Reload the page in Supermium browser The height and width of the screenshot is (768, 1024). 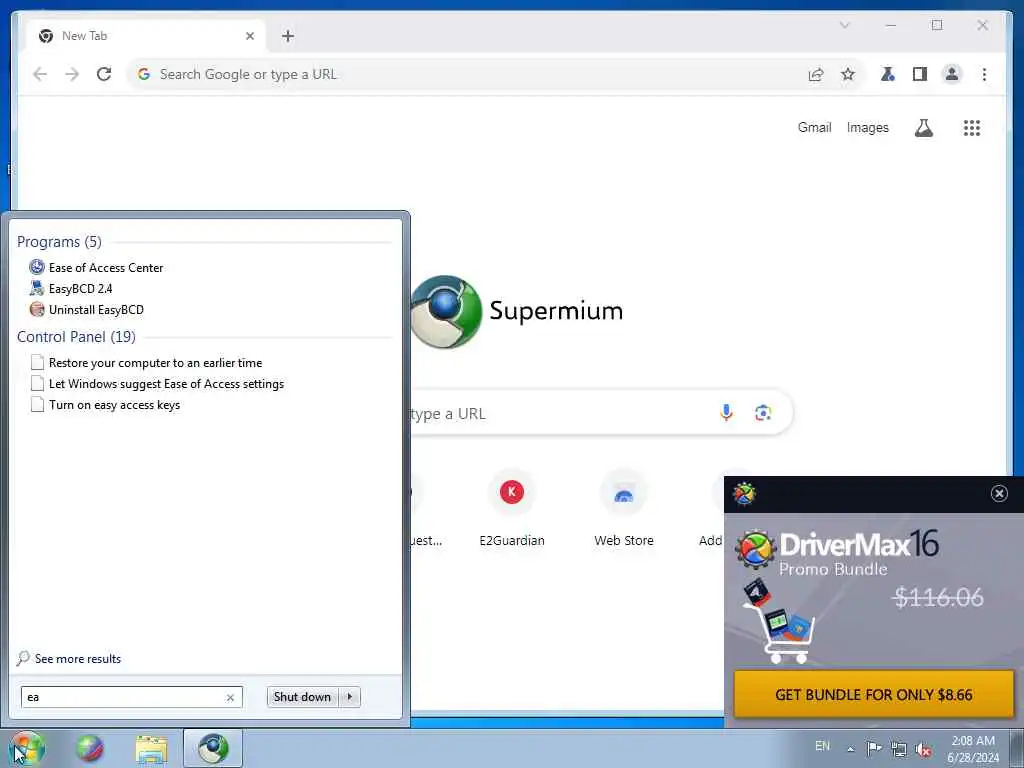104,74
